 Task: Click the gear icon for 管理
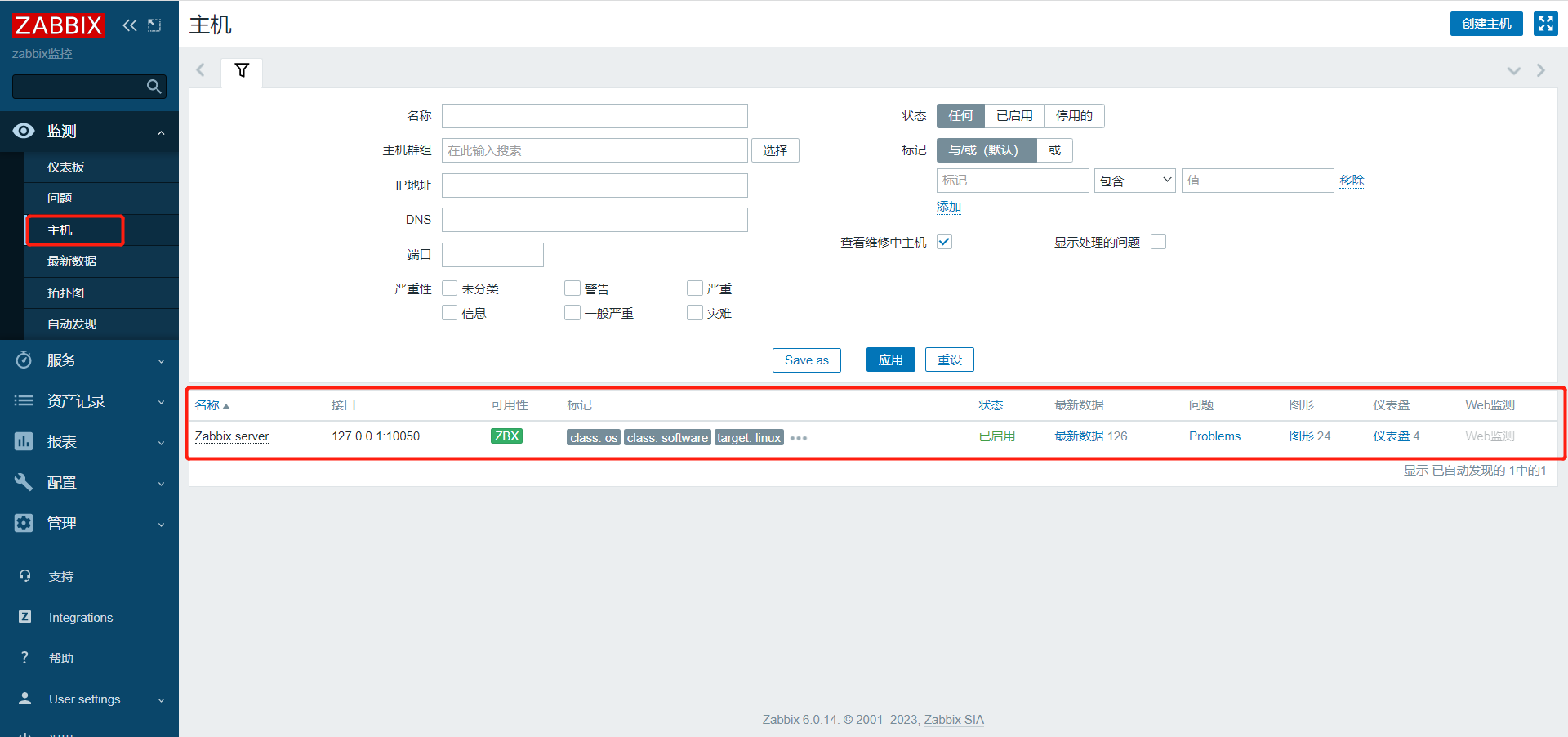(24, 523)
